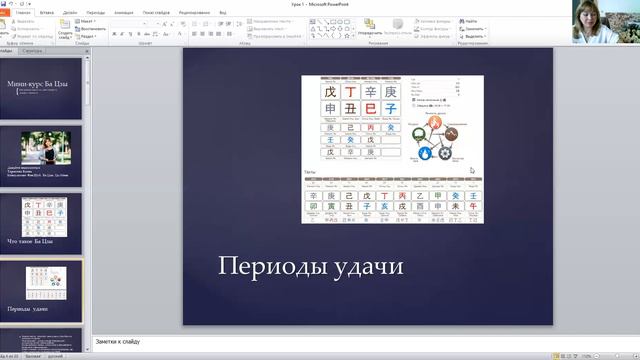
Task: Open the Рецензирование ribbon tab
Action: [x=194, y=13]
